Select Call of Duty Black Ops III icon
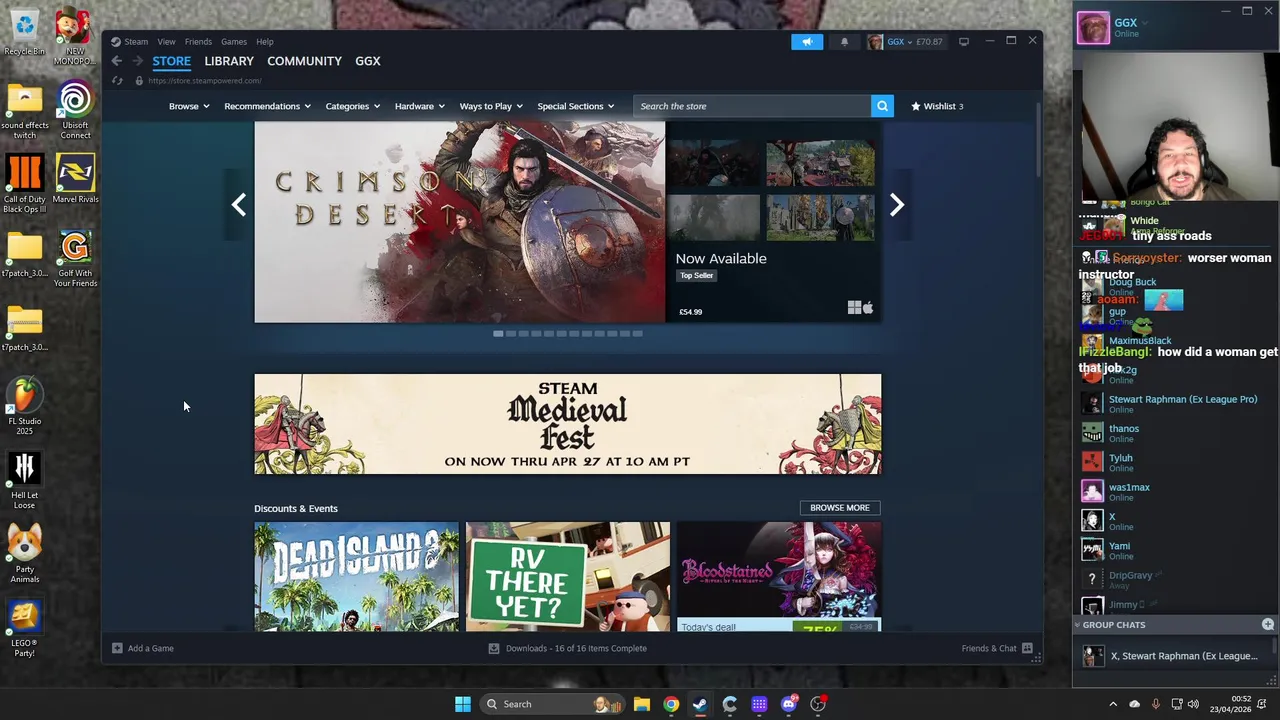Image resolution: width=1280 pixels, height=720 pixels. tap(25, 183)
